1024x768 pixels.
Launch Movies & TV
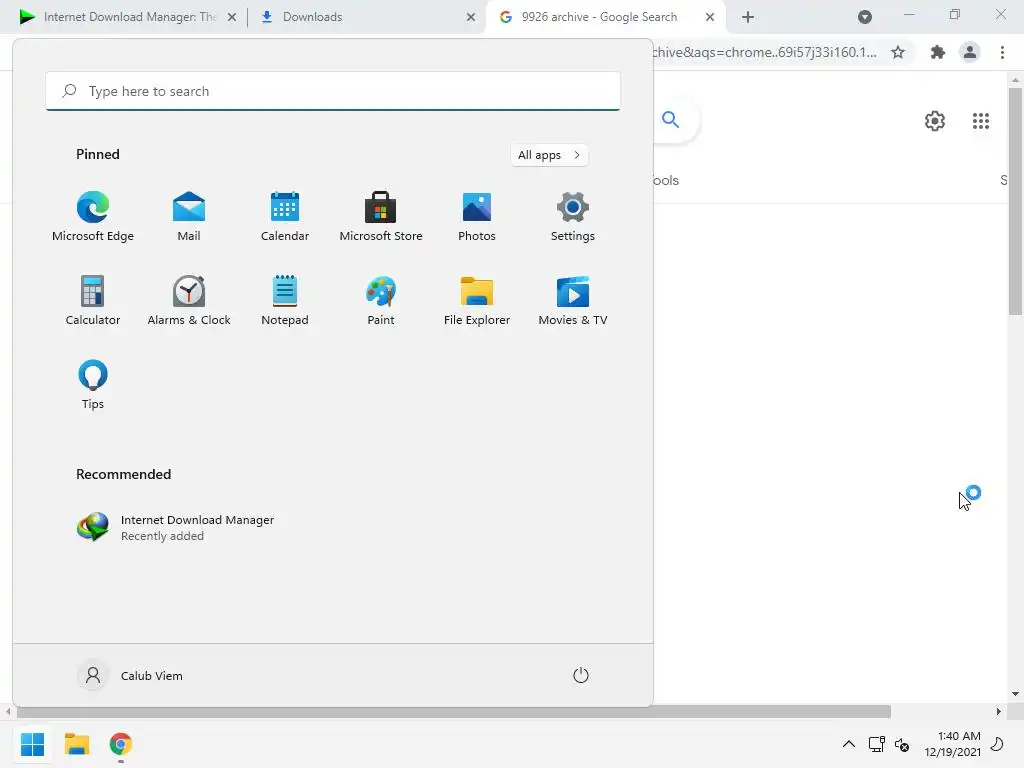573,300
